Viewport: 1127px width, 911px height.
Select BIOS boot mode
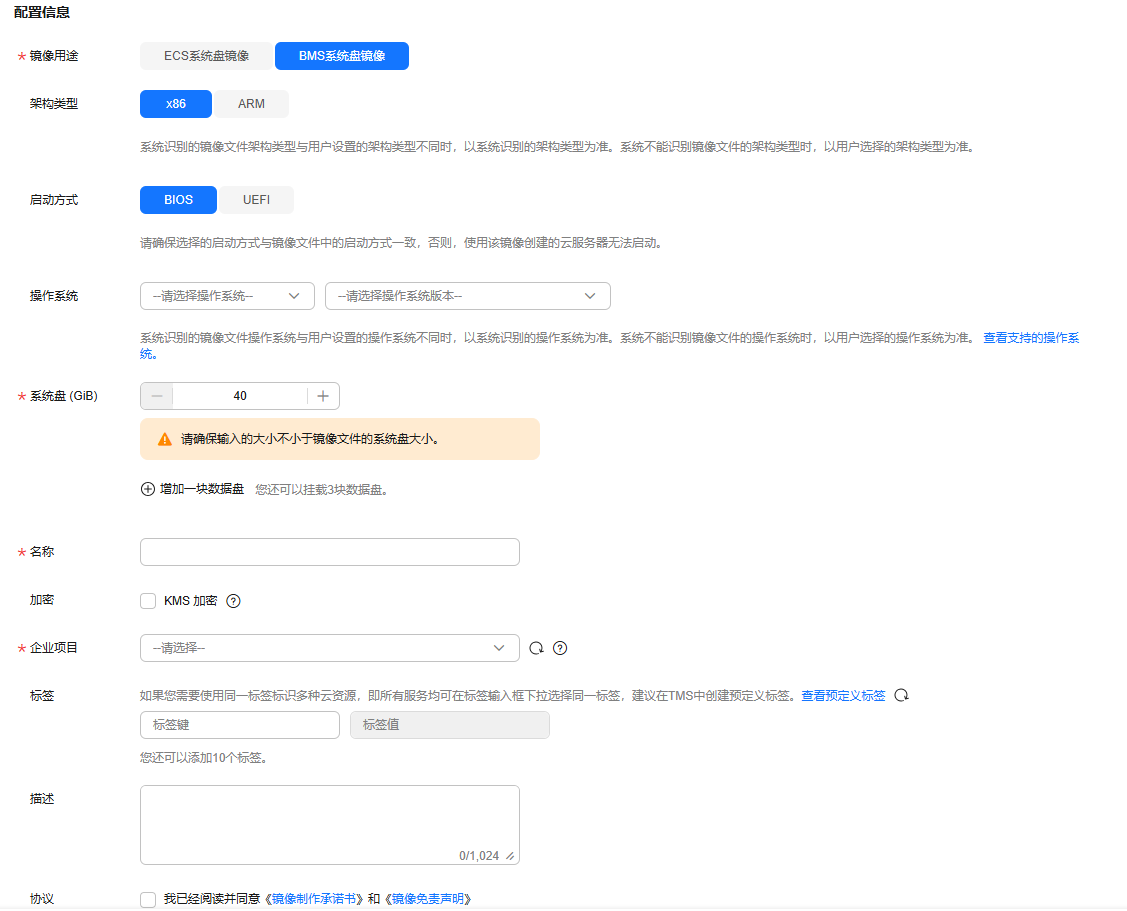178,200
